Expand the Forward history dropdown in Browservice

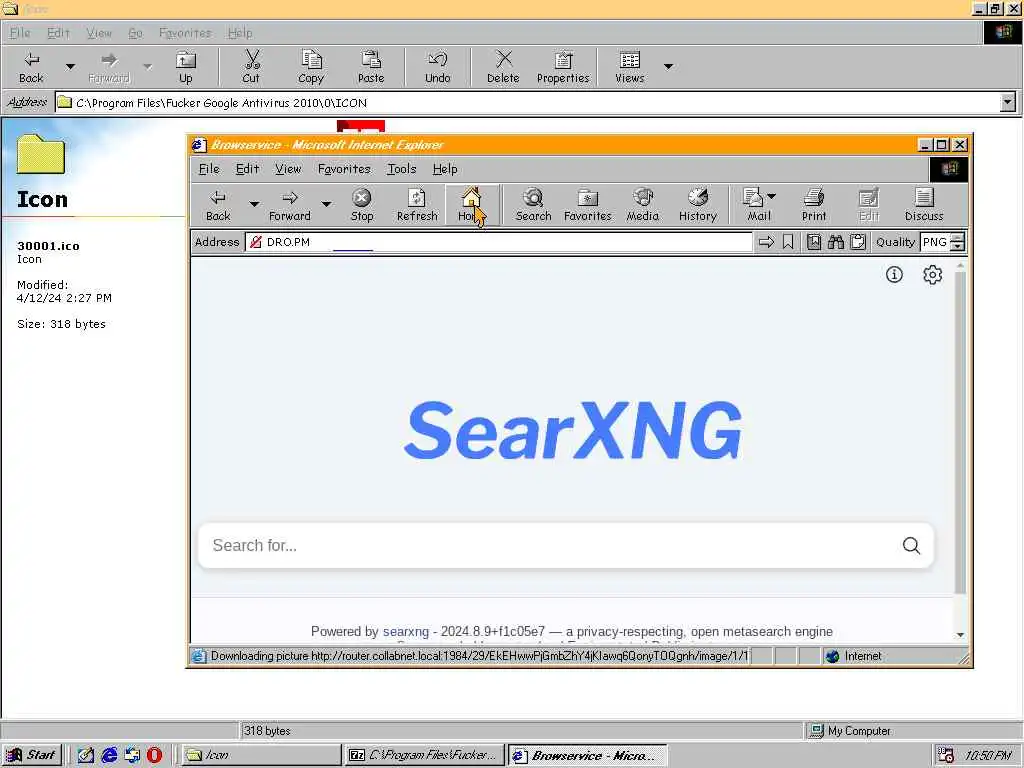coord(326,204)
